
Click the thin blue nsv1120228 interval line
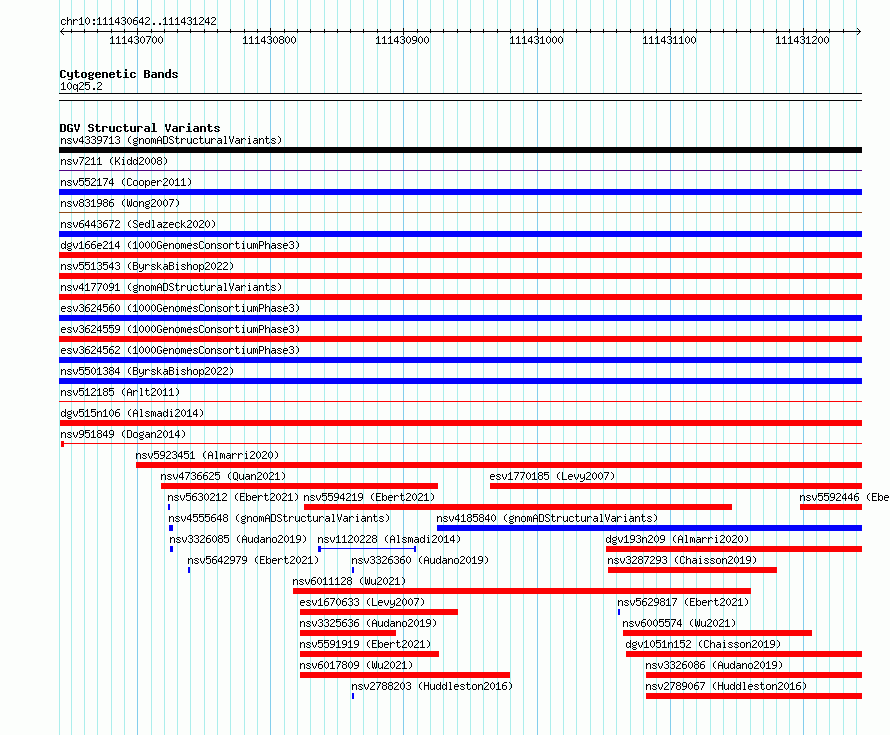(x=367, y=549)
